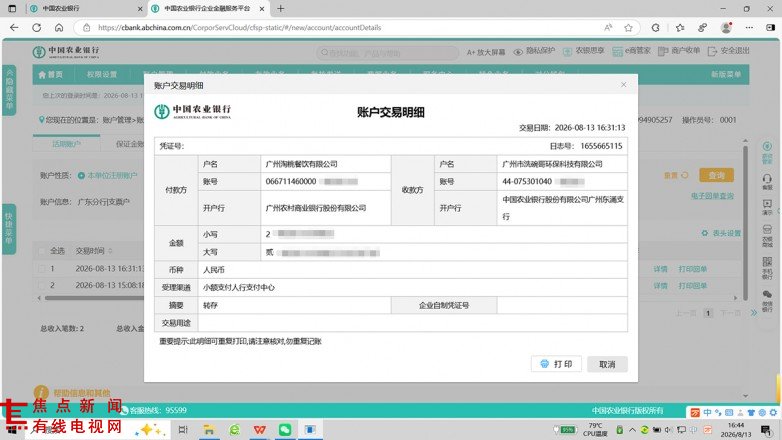The image size is (782, 440).
Task: Click 新版菜单 in nav bar
Action: coord(726,74)
